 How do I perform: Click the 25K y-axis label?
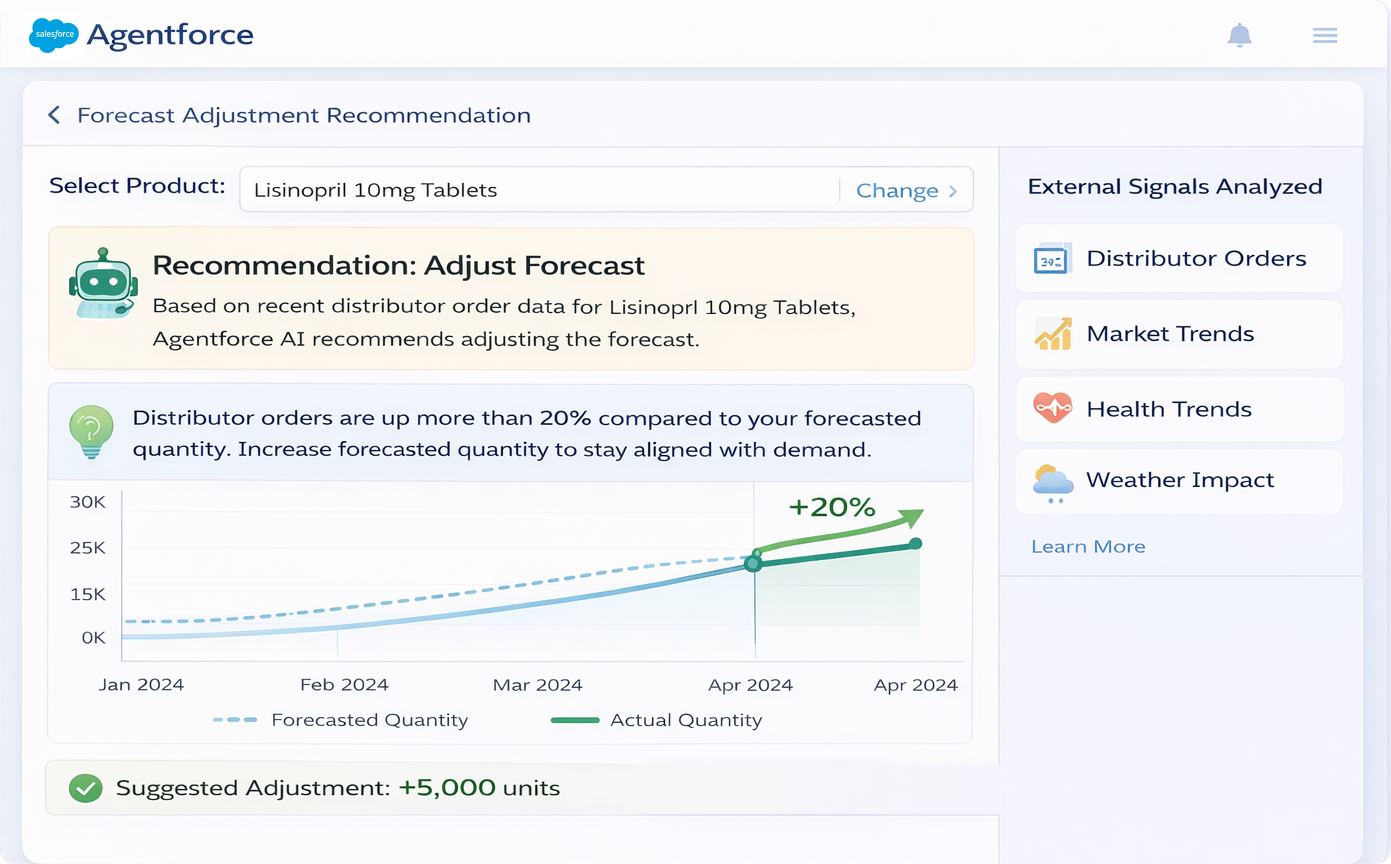(x=88, y=548)
